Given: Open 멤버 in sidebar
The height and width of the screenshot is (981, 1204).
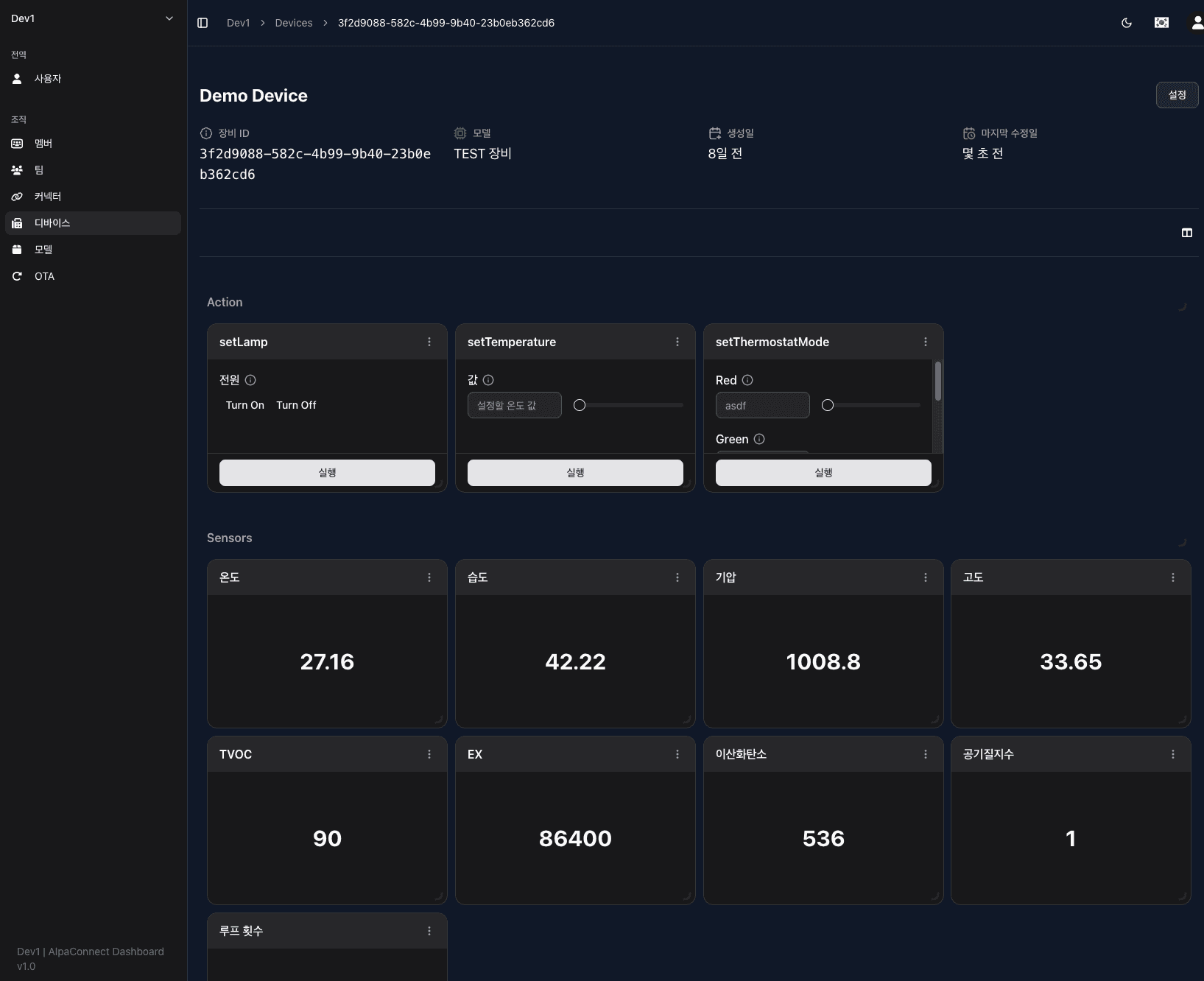Looking at the screenshot, I should (93, 144).
